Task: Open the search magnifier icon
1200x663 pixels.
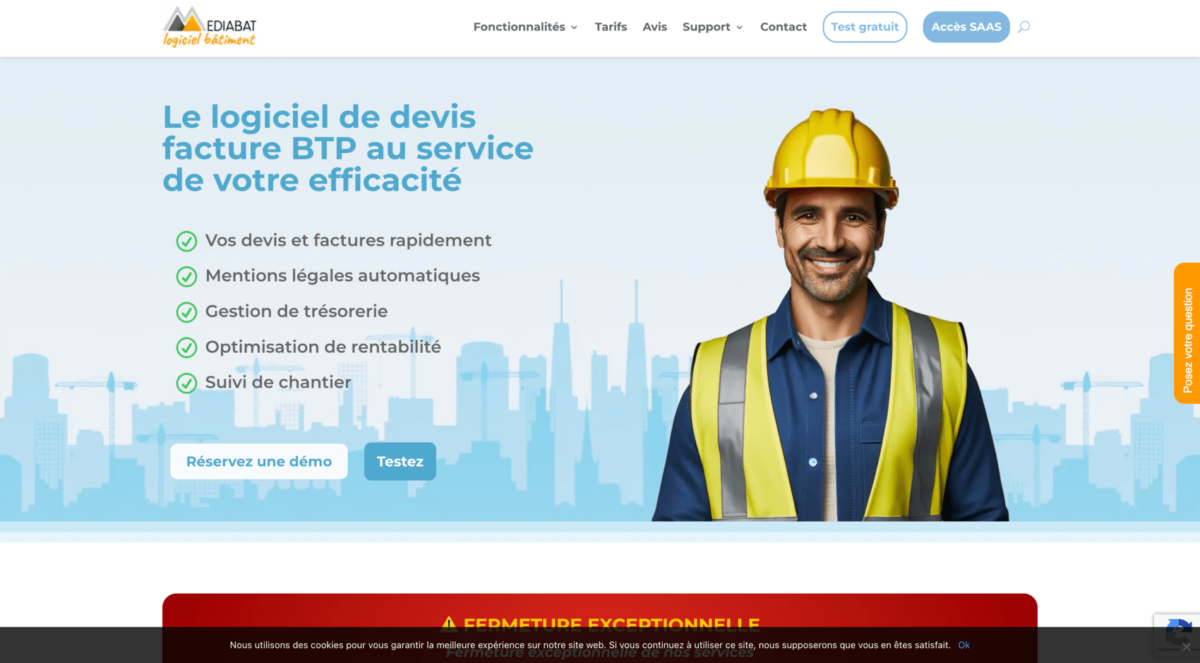Action: (x=1022, y=27)
